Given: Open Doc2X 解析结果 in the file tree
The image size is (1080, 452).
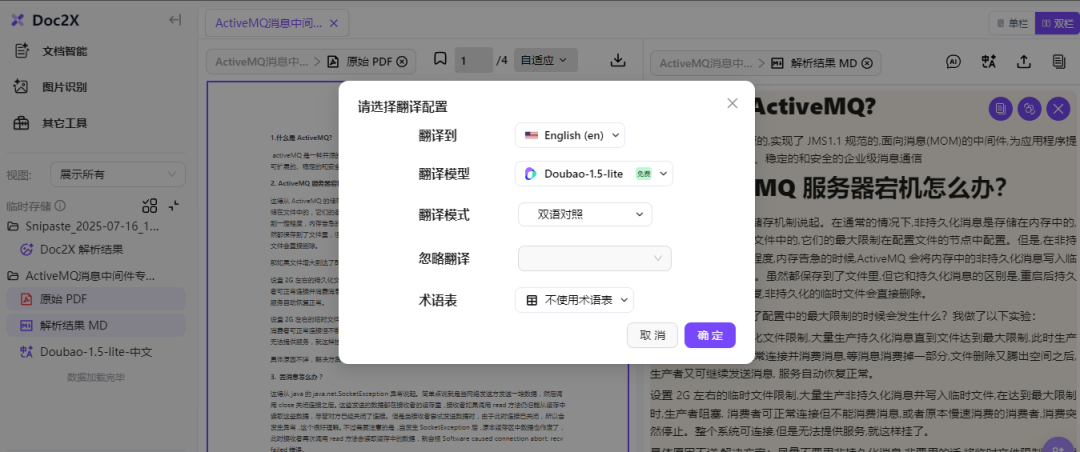Looking at the screenshot, I should (x=82, y=249).
